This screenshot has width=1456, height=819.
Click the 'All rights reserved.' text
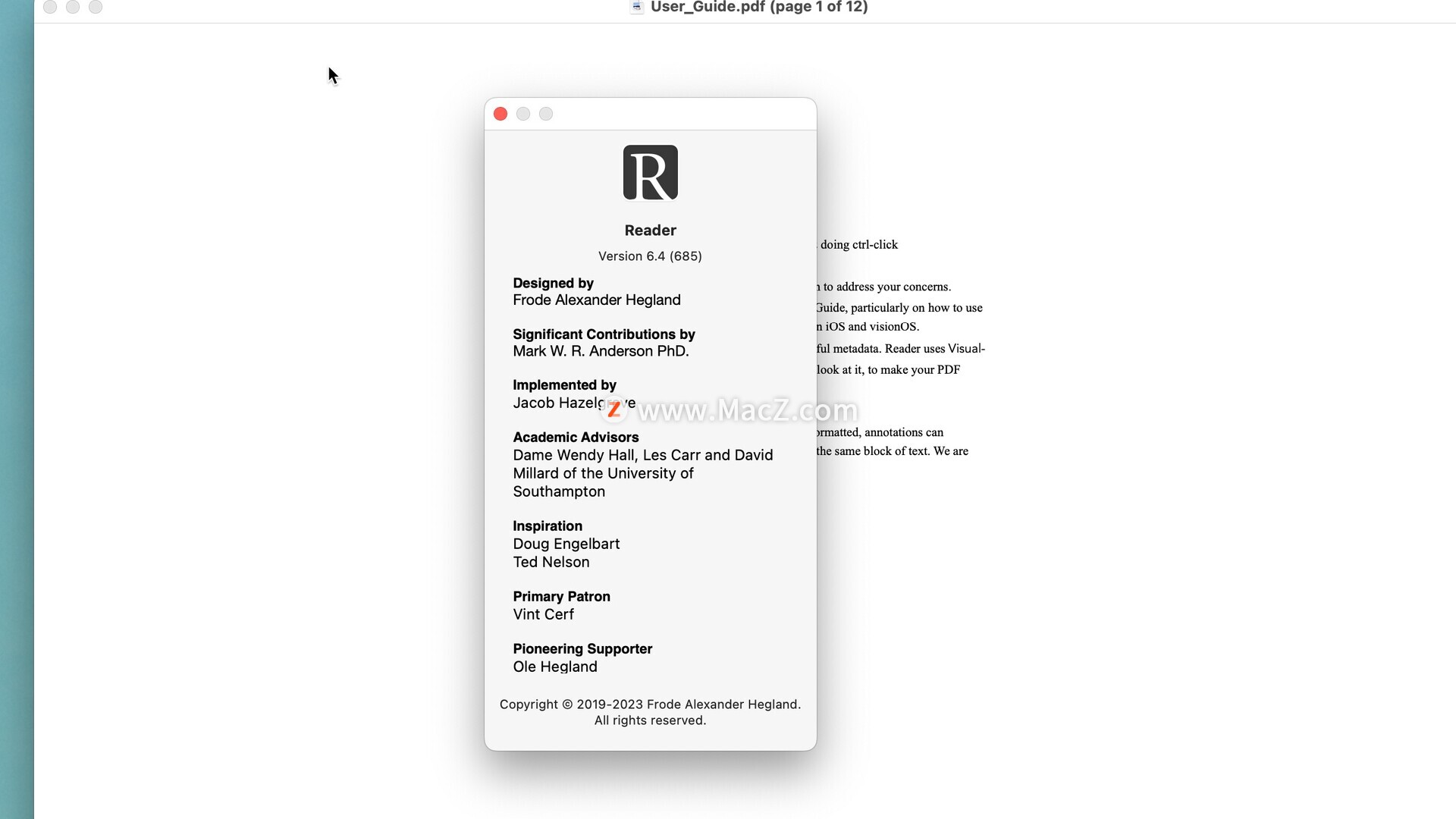tap(651, 720)
